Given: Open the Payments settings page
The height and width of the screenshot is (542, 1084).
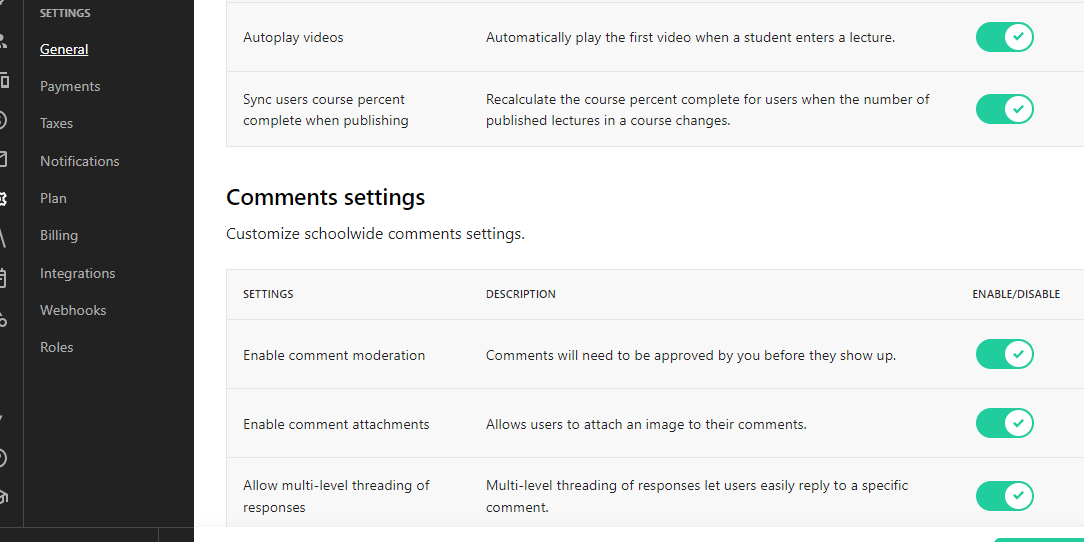Looking at the screenshot, I should pos(70,86).
